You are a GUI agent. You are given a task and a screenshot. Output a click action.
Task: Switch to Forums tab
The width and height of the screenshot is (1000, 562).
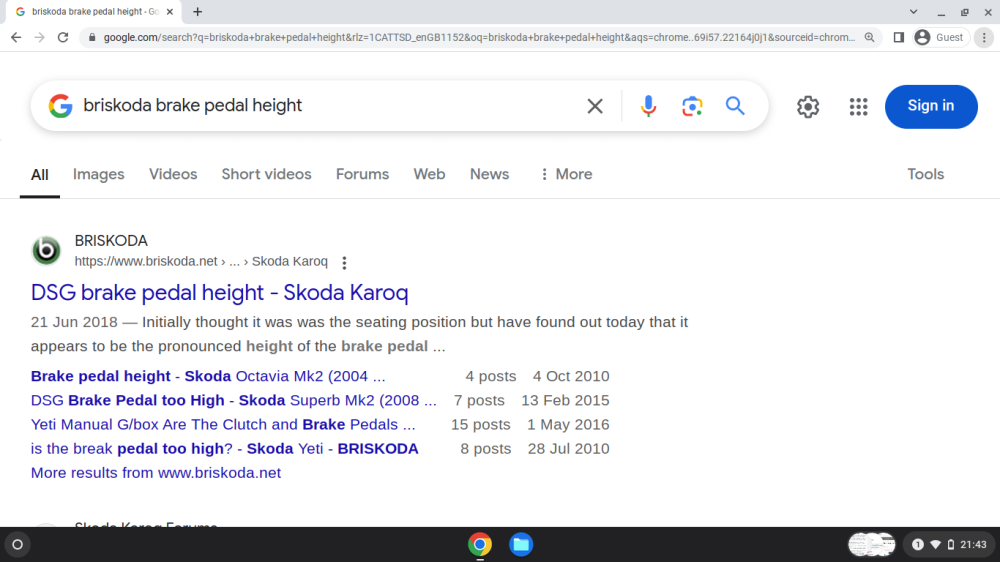point(362,174)
